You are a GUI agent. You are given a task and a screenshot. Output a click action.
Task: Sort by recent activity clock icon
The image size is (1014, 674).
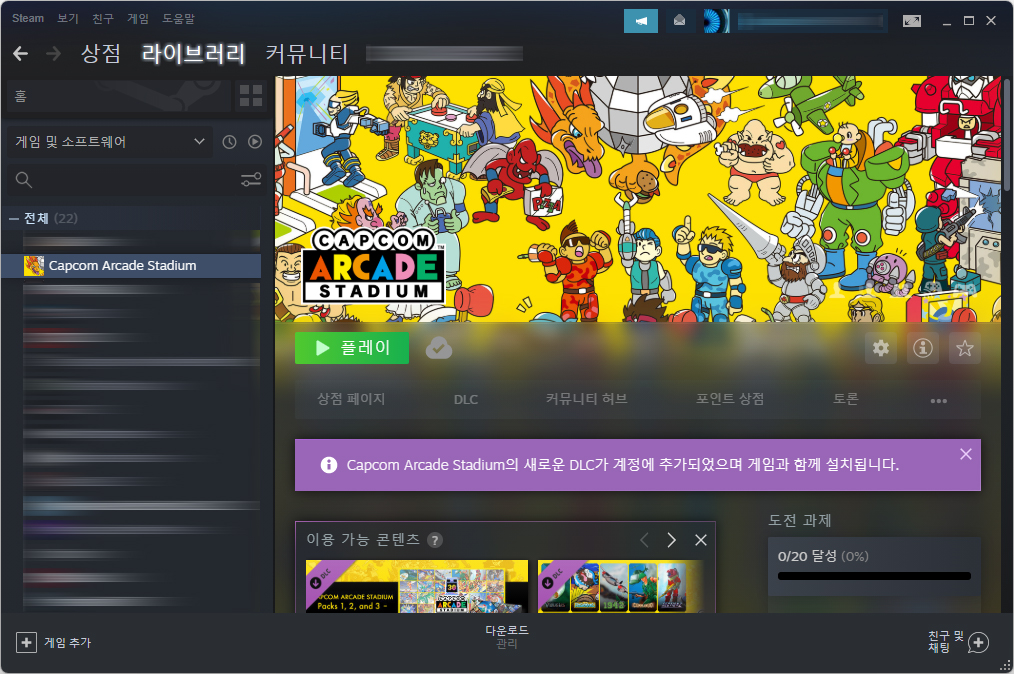pyautogui.click(x=229, y=142)
